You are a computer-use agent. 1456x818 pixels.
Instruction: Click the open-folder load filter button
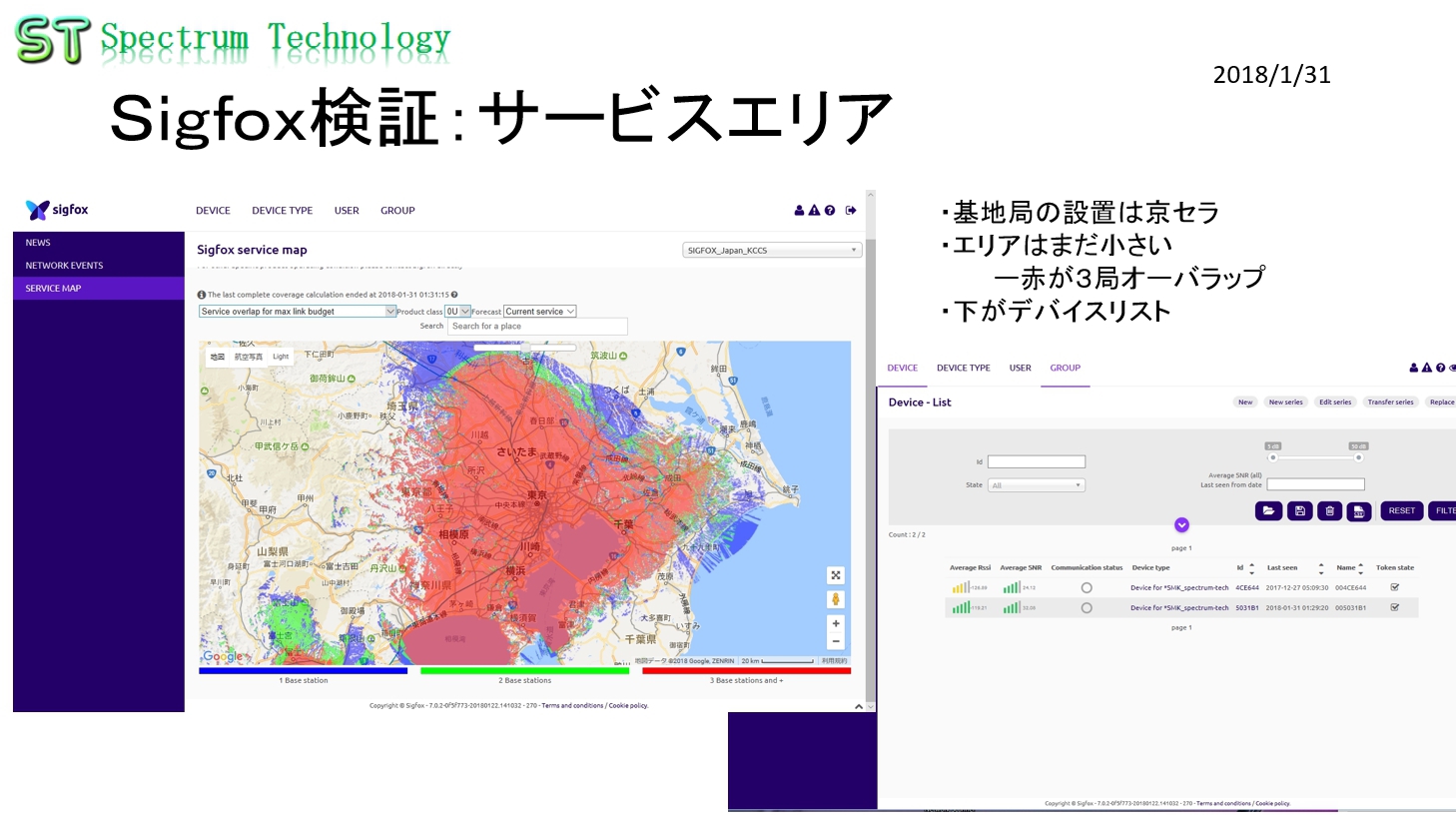(1268, 510)
